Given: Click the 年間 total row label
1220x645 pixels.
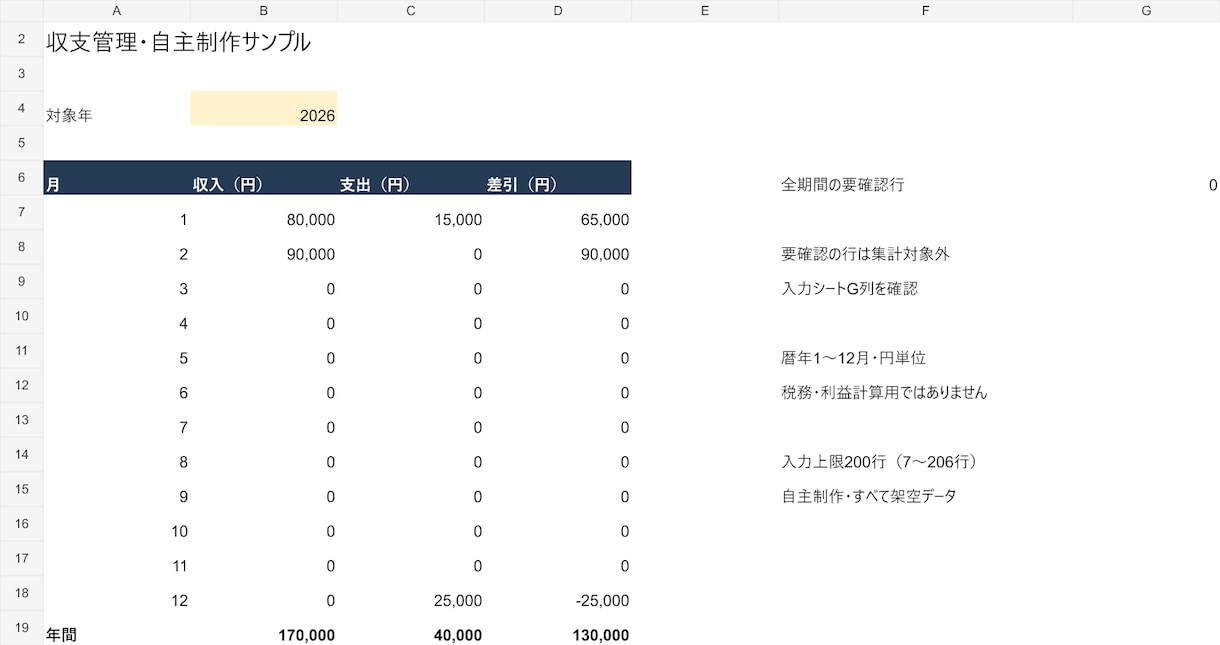Looking at the screenshot, I should pos(61,635).
